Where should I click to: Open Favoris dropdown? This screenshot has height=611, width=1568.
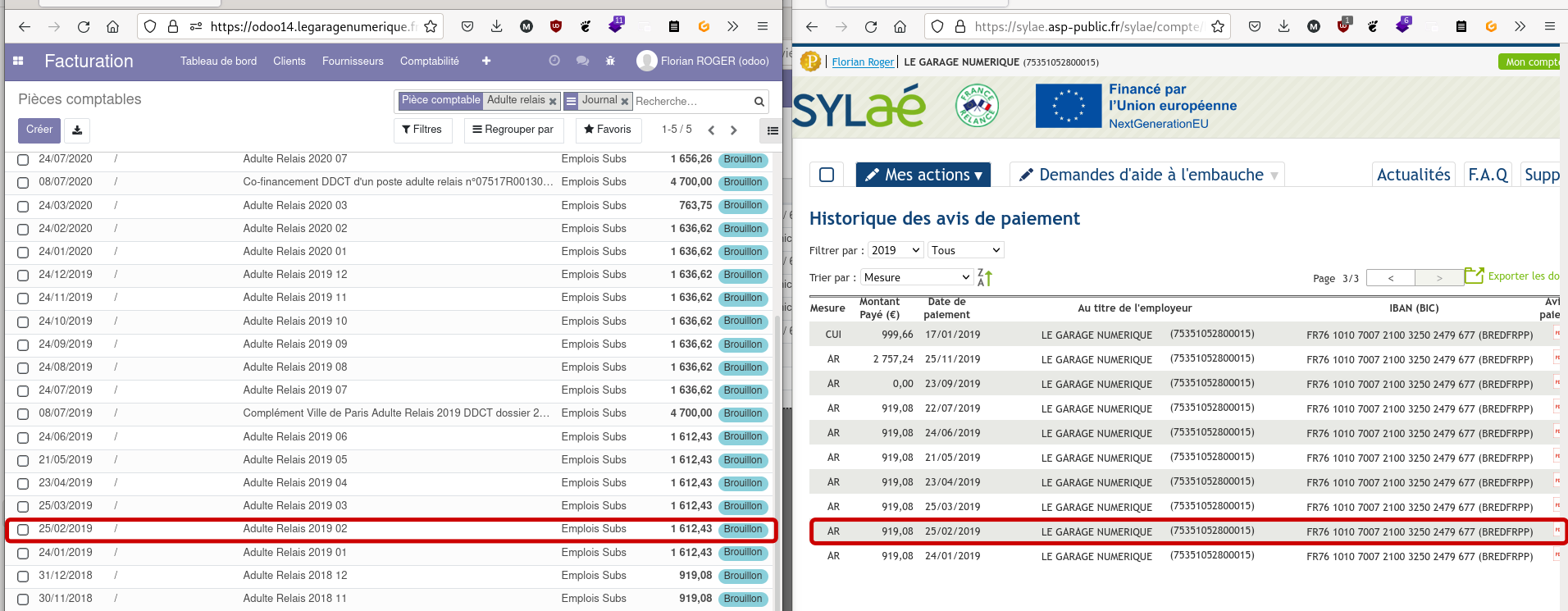[x=608, y=130]
